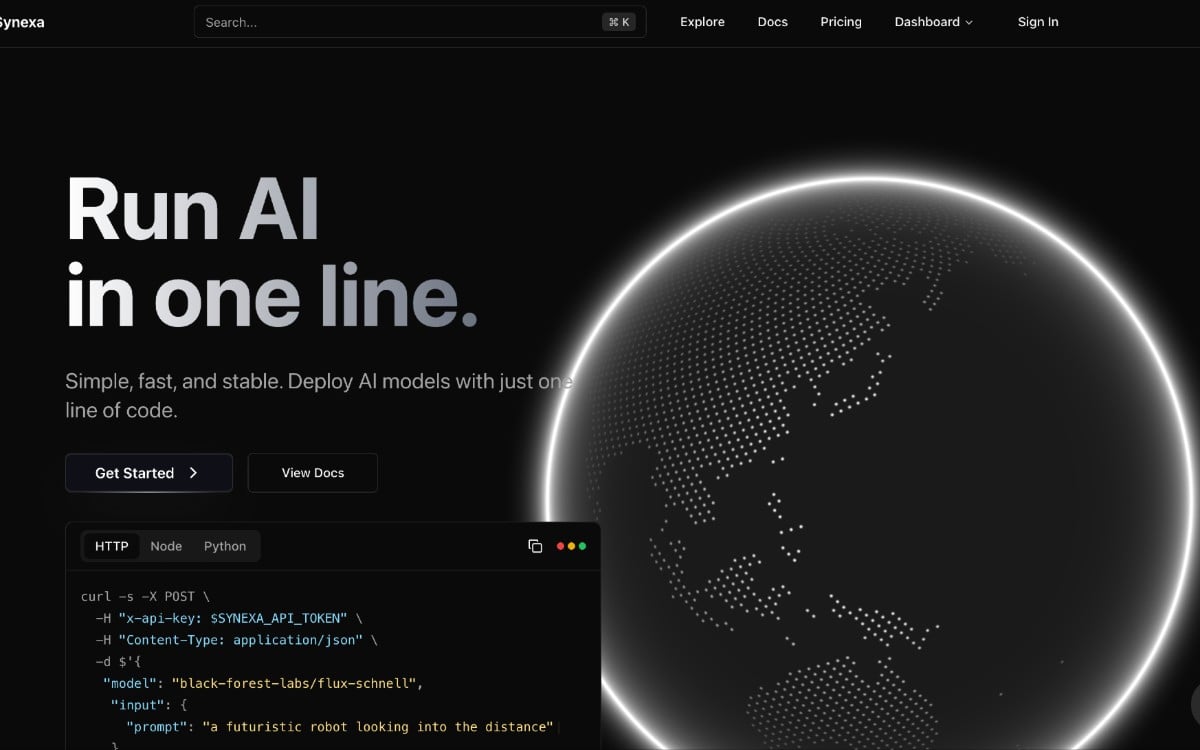Switch to the Node code tab
The width and height of the screenshot is (1200, 750).
(x=166, y=546)
